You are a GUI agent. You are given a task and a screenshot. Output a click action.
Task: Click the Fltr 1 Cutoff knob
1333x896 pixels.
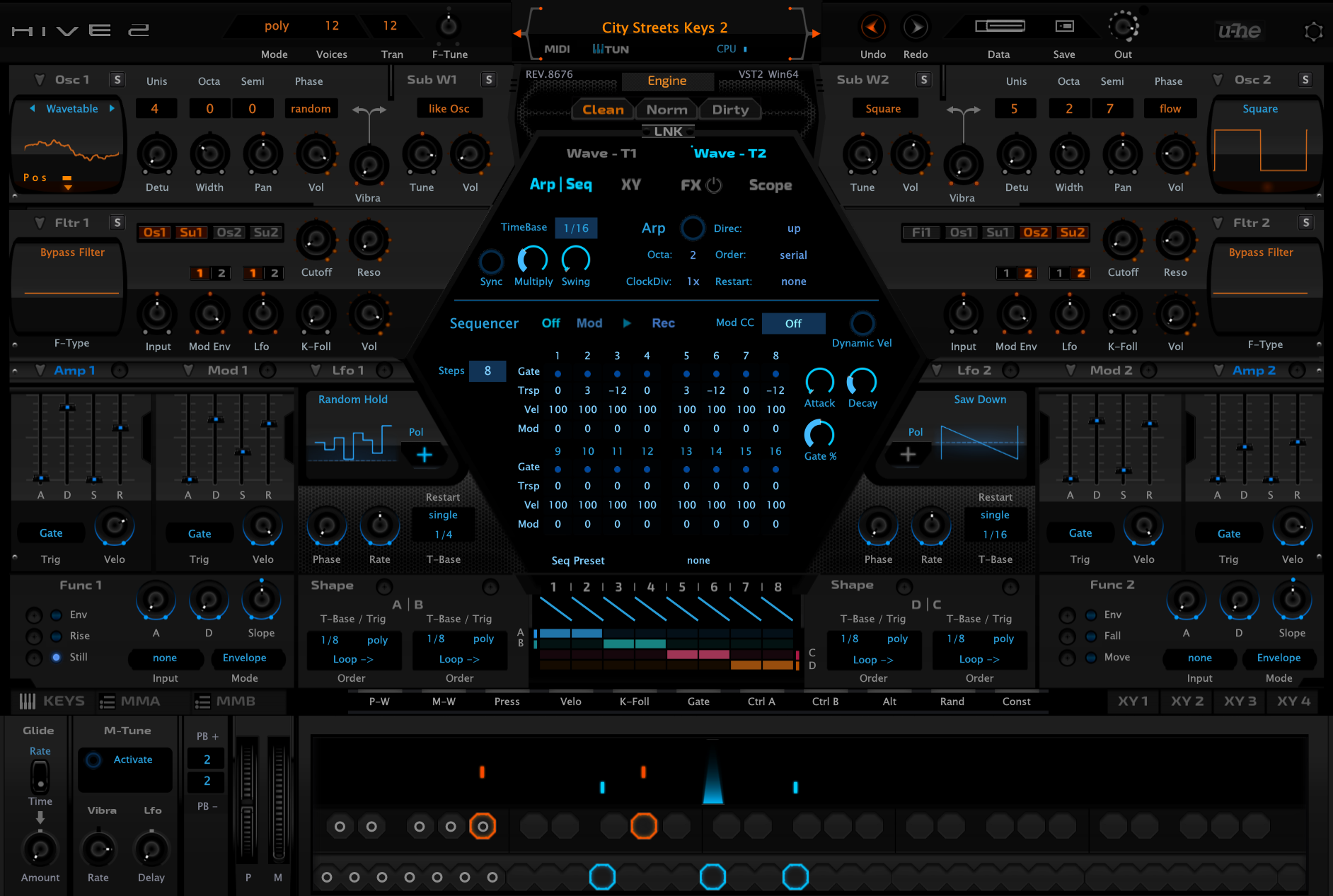(316, 240)
